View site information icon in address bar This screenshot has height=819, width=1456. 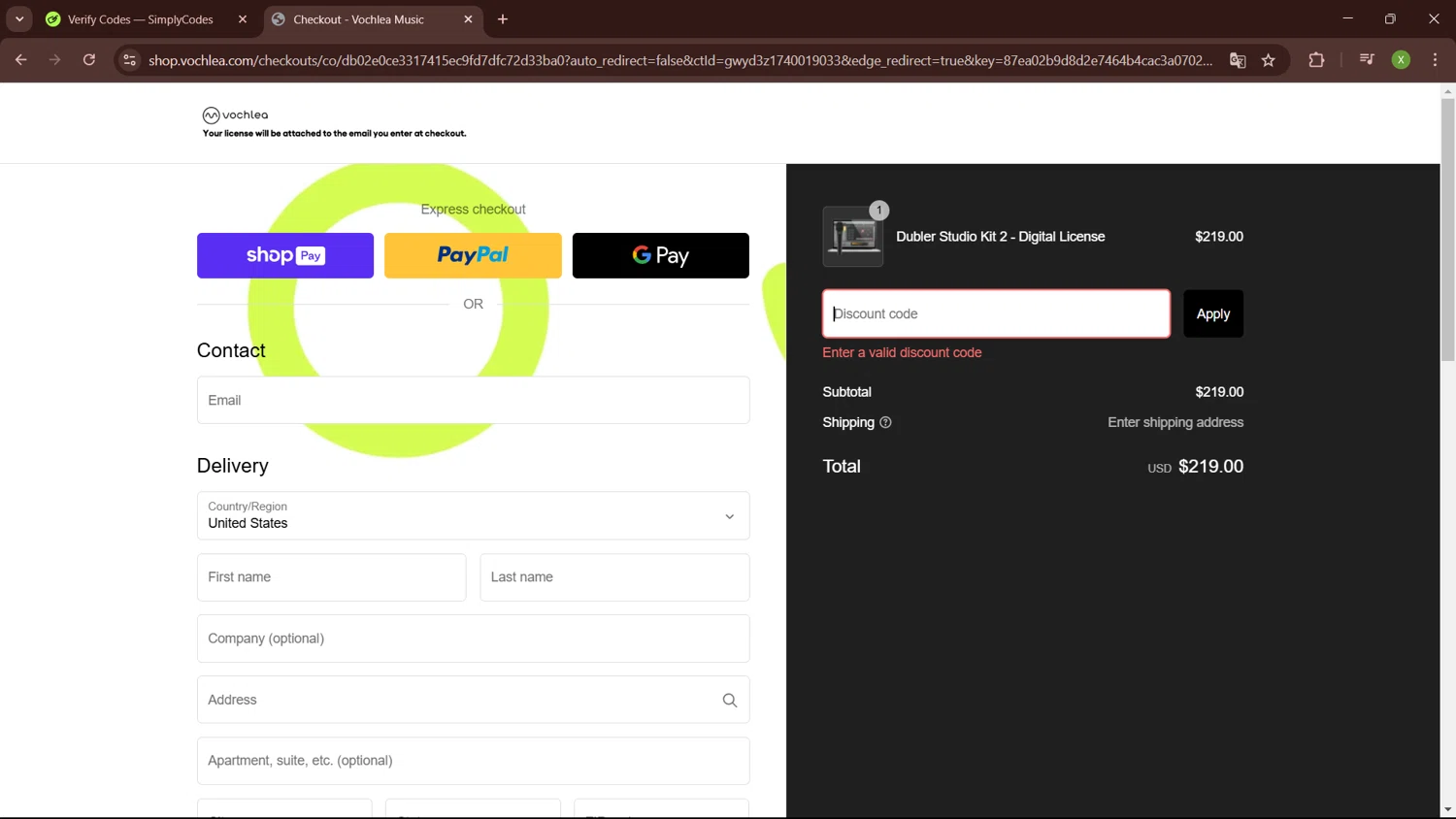(129, 60)
